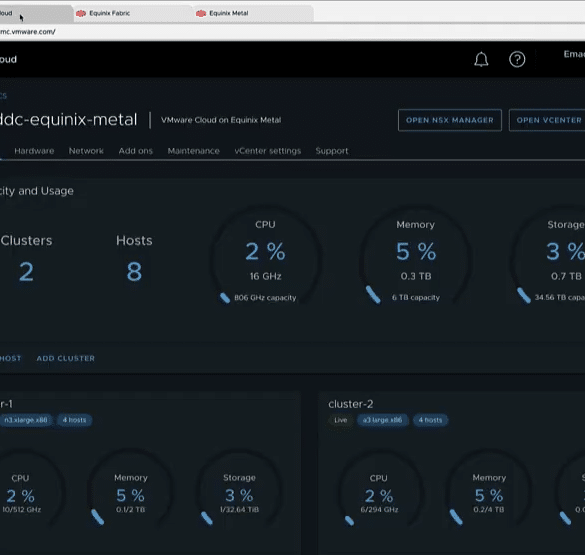The image size is (585, 555).
Task: Click the browser address bar URL
Action: (28, 32)
